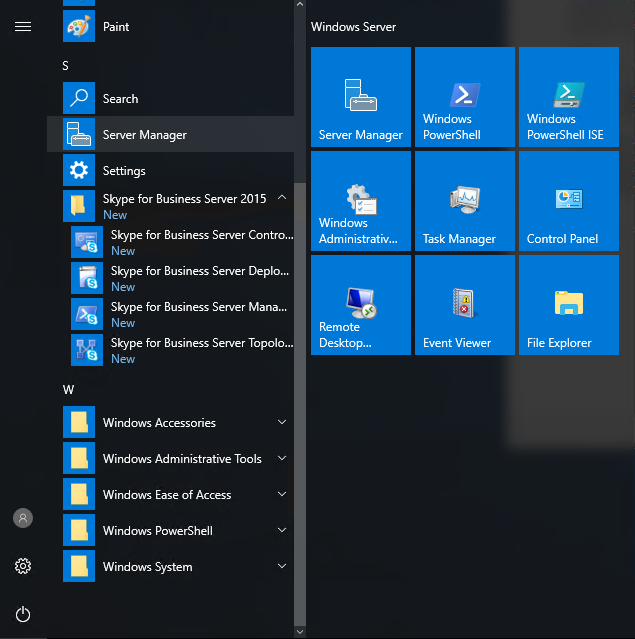Open the hamburger menu at the top left

23,26
